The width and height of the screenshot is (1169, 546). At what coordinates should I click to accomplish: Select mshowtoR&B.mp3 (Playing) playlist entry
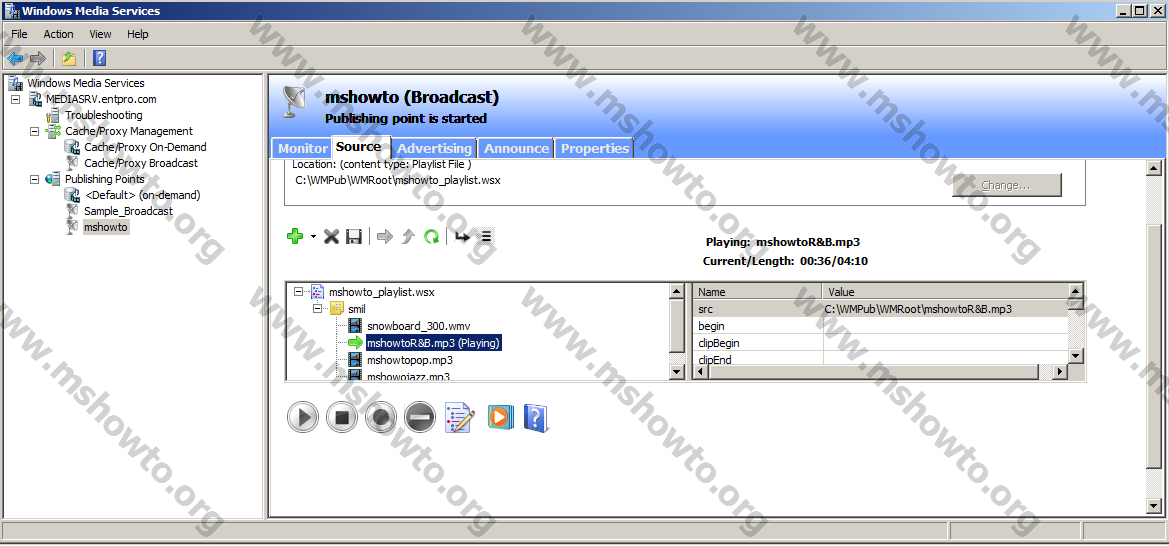[433, 343]
